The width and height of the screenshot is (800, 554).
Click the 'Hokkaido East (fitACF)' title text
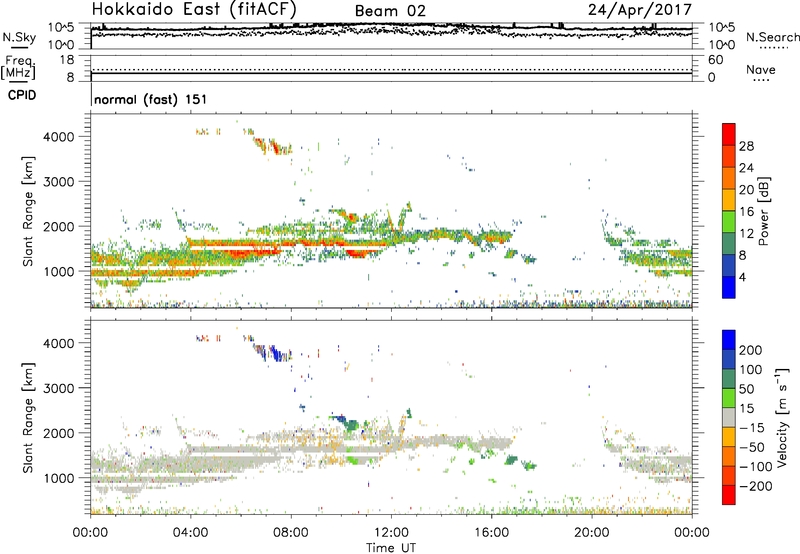tap(194, 10)
